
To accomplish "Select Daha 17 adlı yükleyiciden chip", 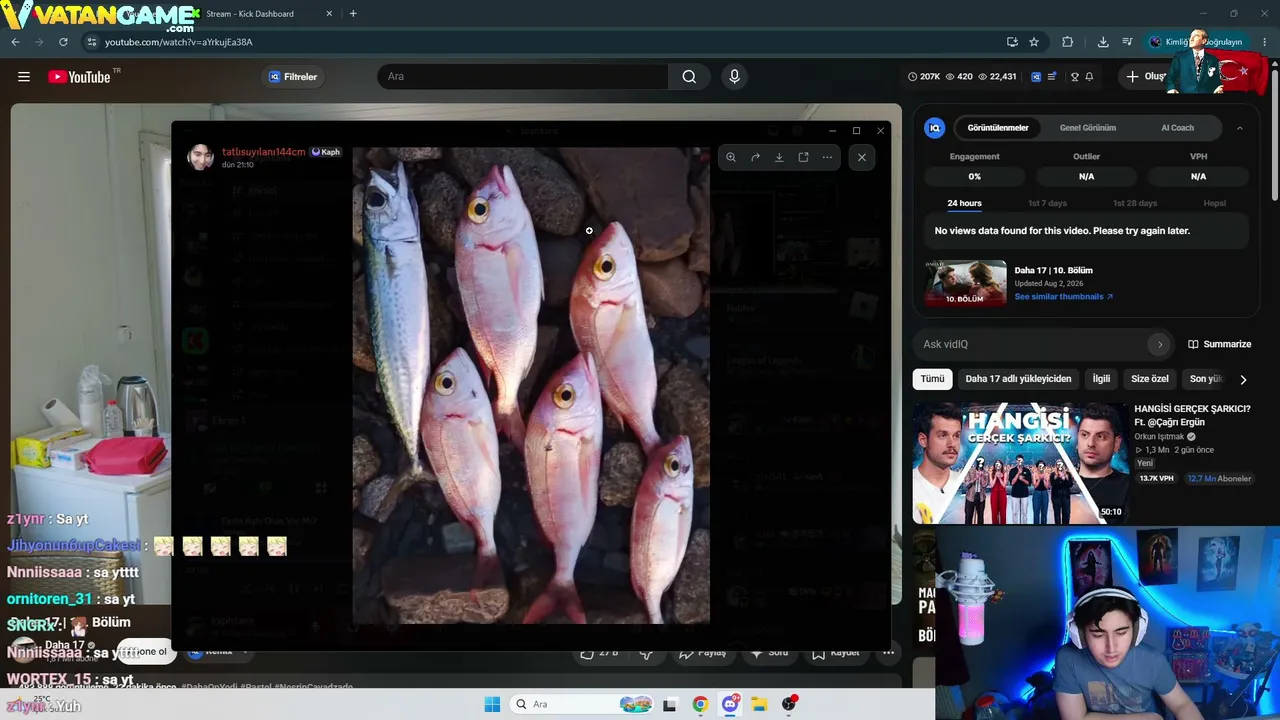I will tap(1018, 379).
